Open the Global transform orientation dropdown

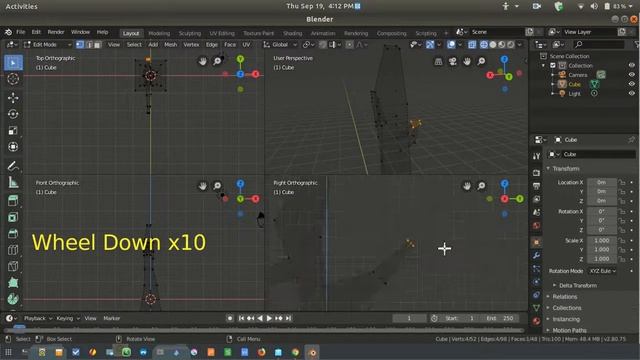[280, 44]
